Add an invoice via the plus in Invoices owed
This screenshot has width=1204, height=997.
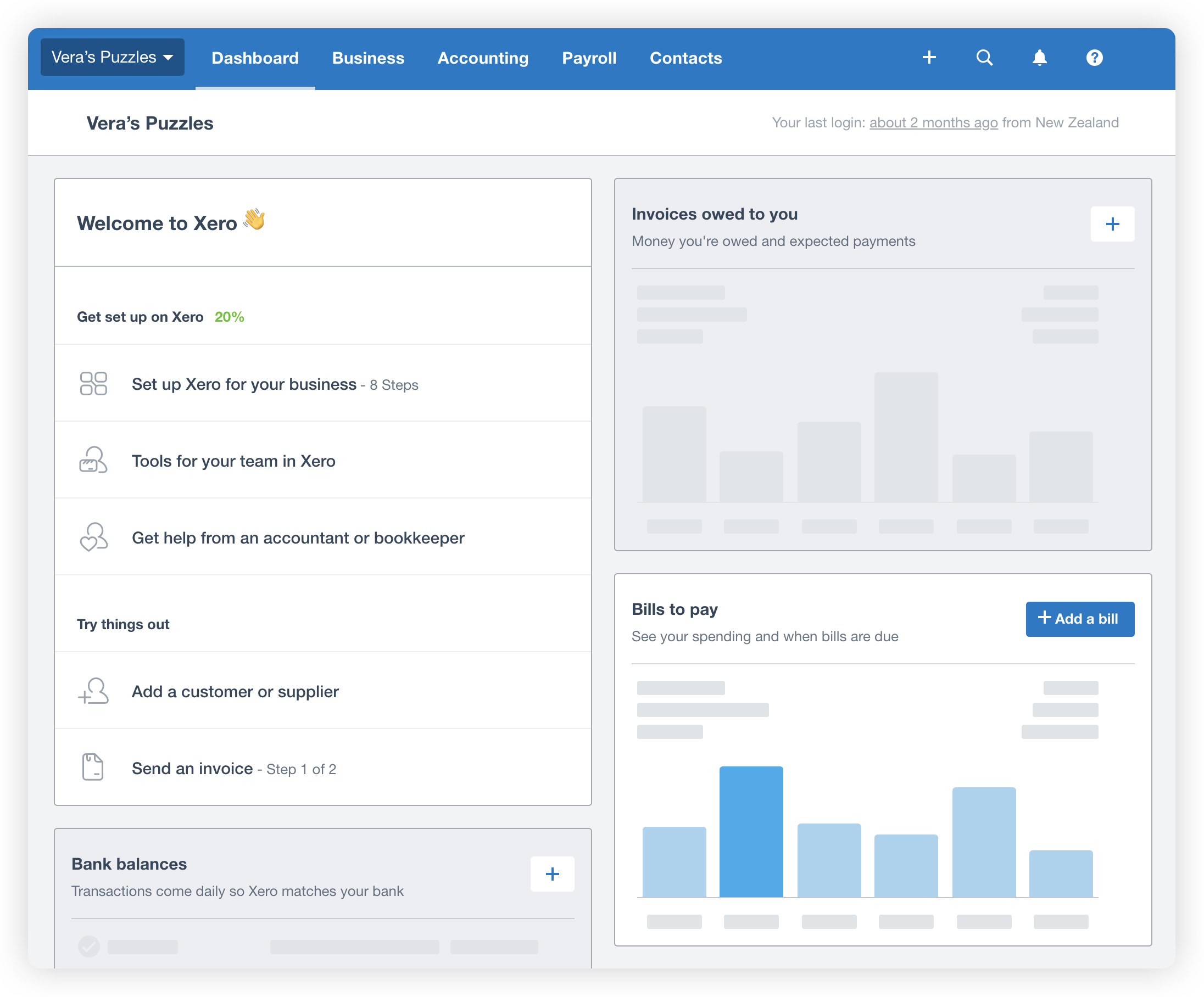tap(1113, 224)
